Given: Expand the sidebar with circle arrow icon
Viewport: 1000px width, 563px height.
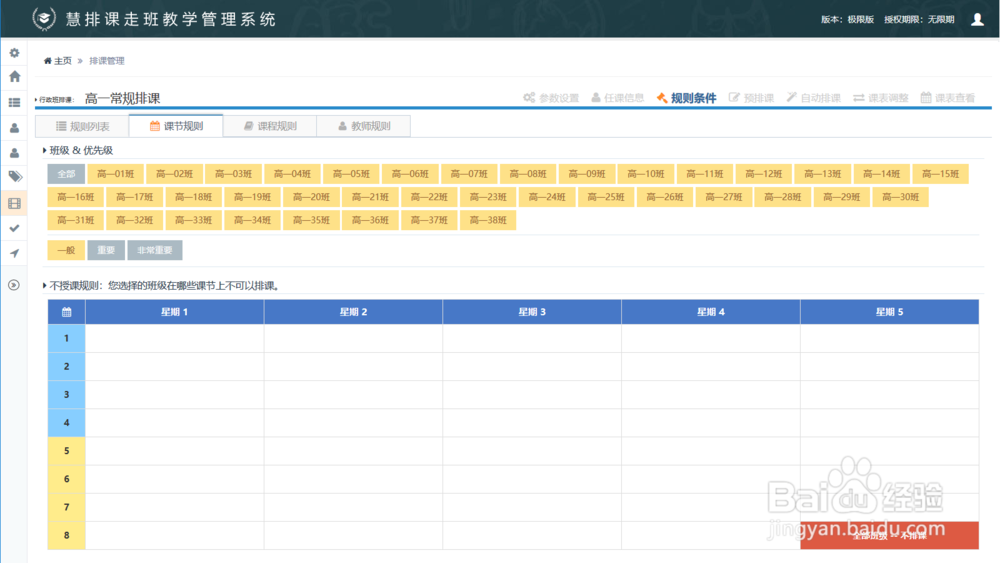Looking at the screenshot, I should click(14, 285).
